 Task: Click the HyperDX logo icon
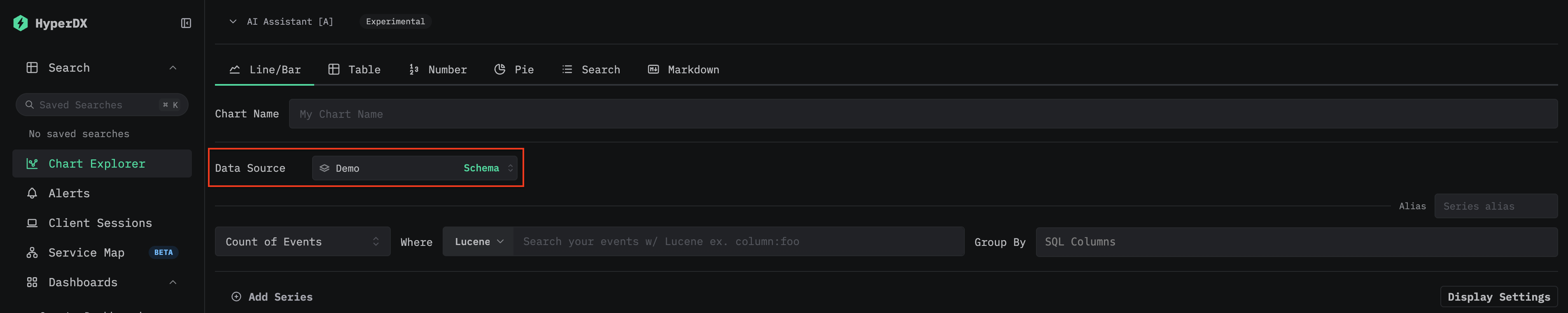pos(20,23)
